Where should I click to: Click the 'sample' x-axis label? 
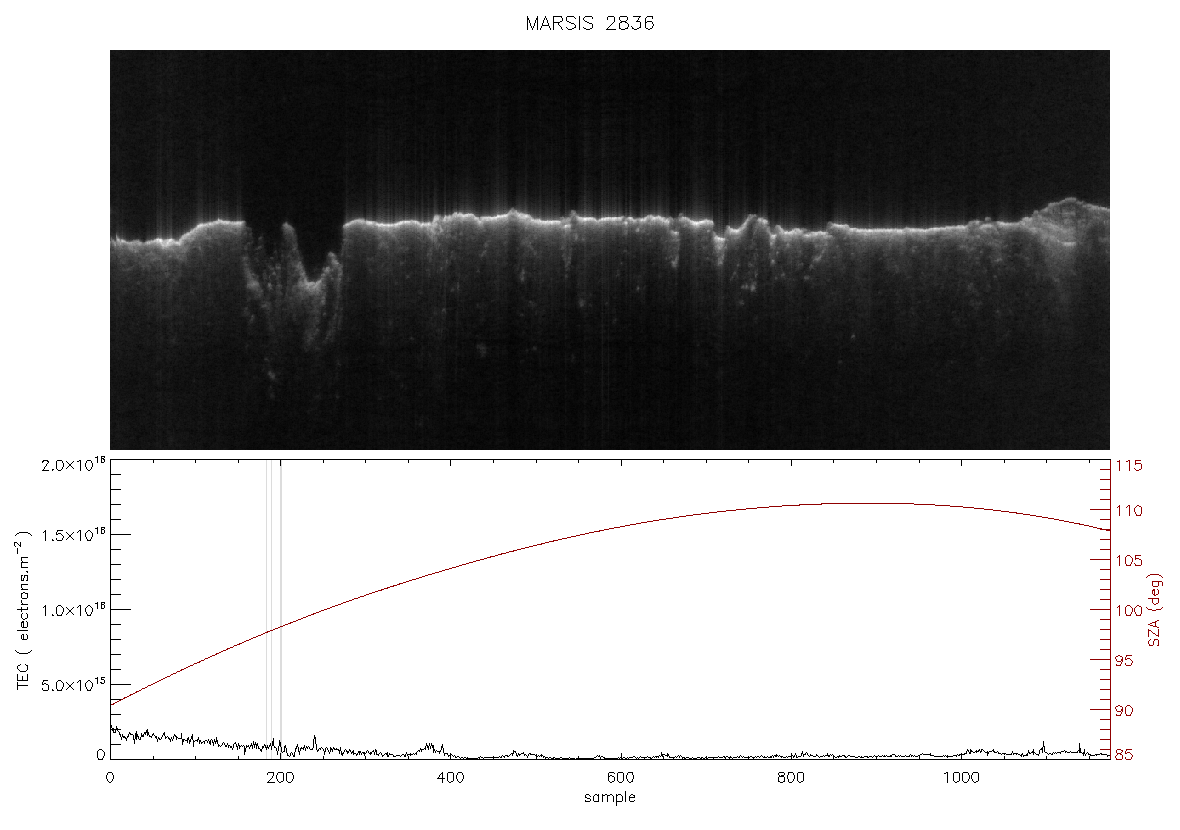610,797
